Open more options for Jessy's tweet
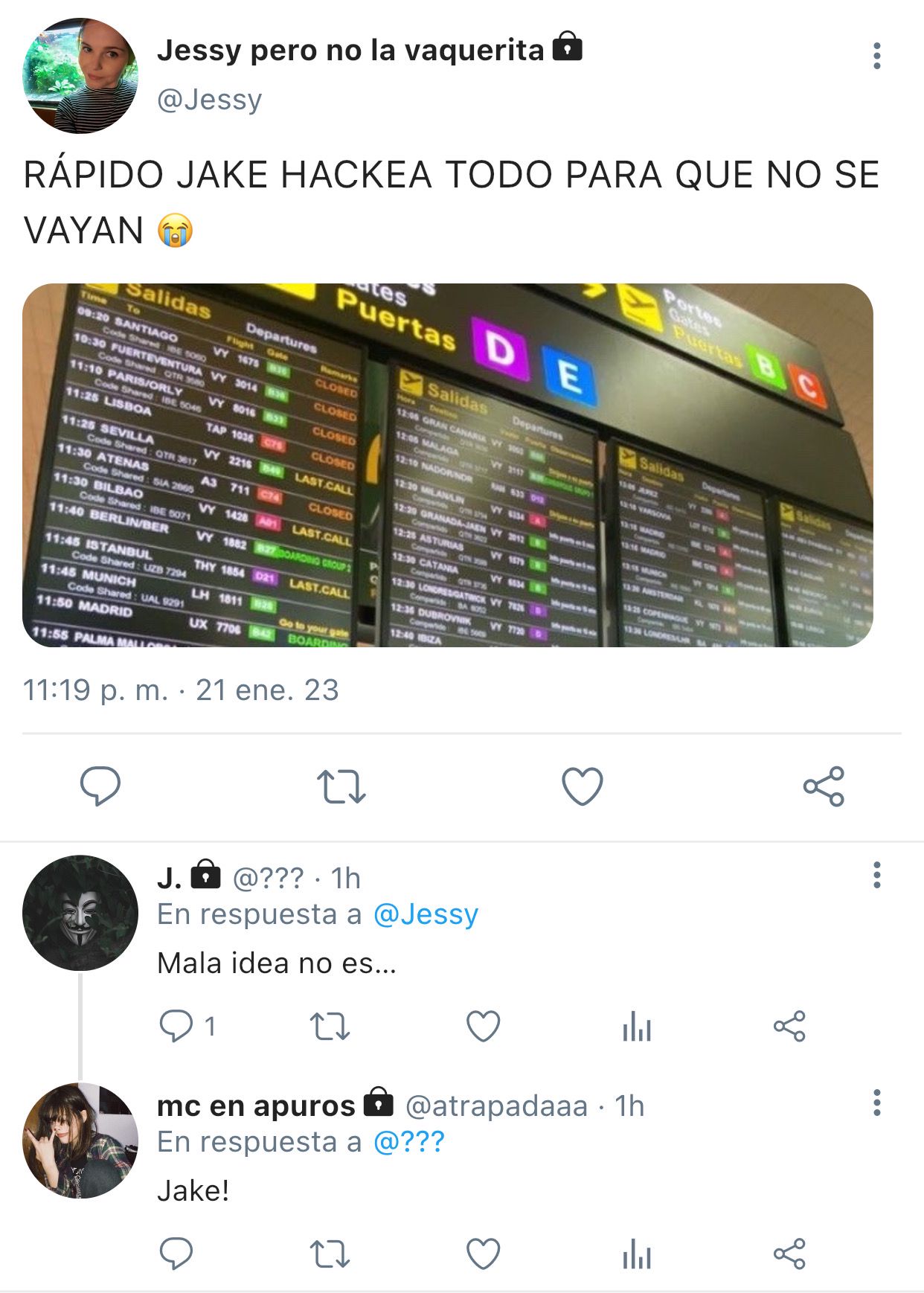Image resolution: width=924 pixels, height=1293 pixels. coord(877,56)
